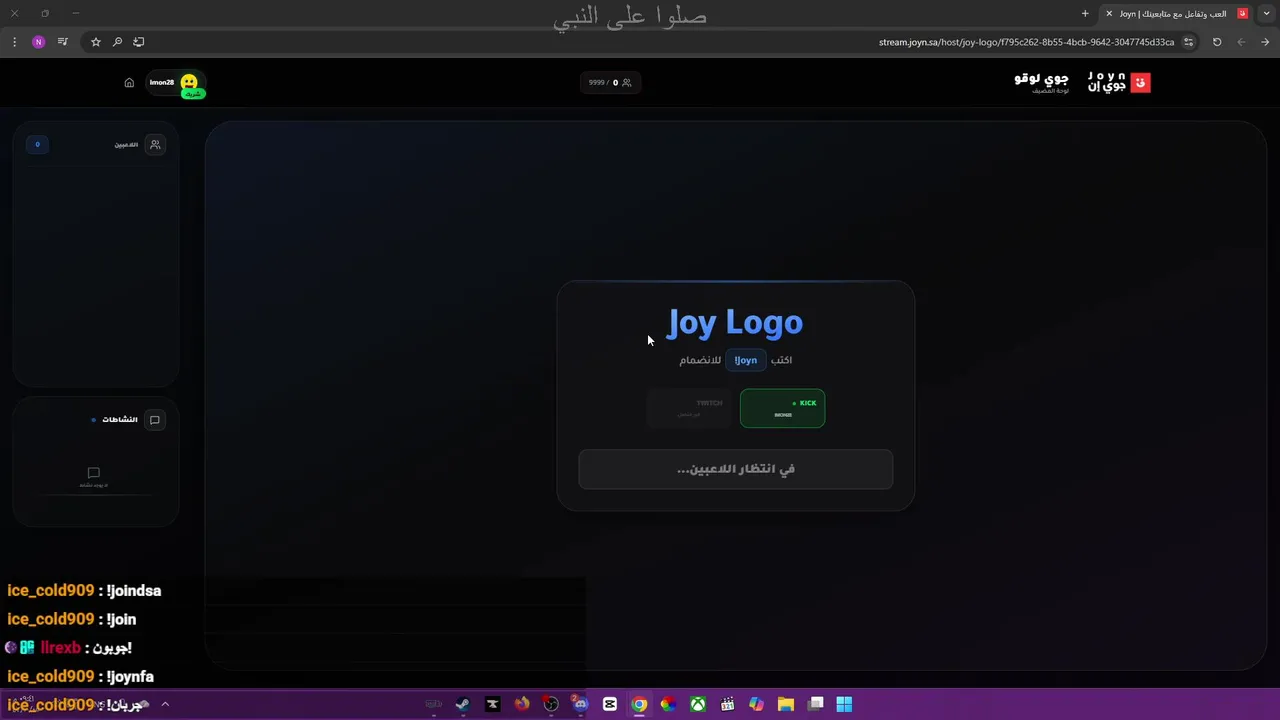Screen dimensions: 1280x720
Task: Open the Chrome profile N avatar
Action: 38,42
